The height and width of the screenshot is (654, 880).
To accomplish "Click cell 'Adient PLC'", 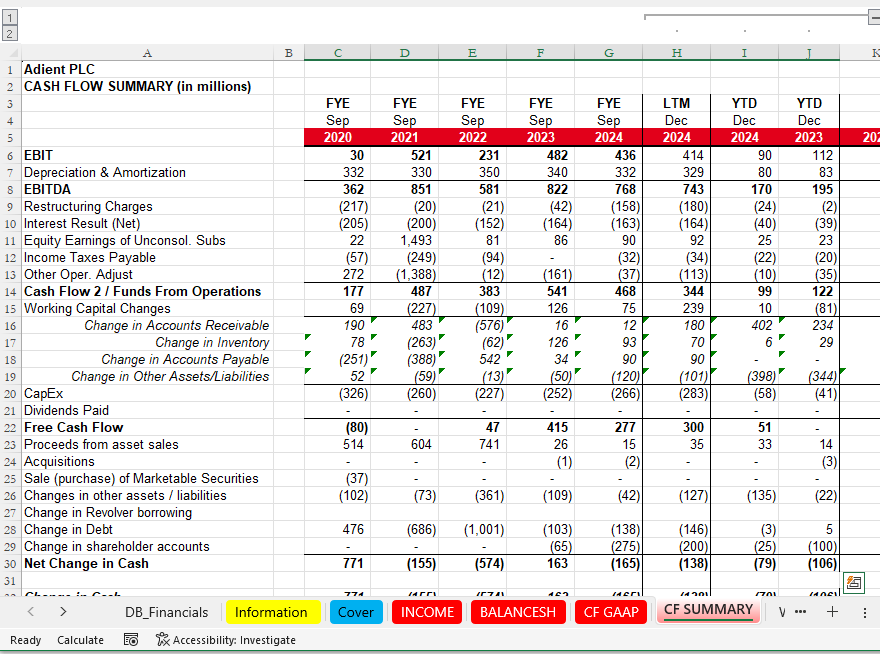I will 148,69.
